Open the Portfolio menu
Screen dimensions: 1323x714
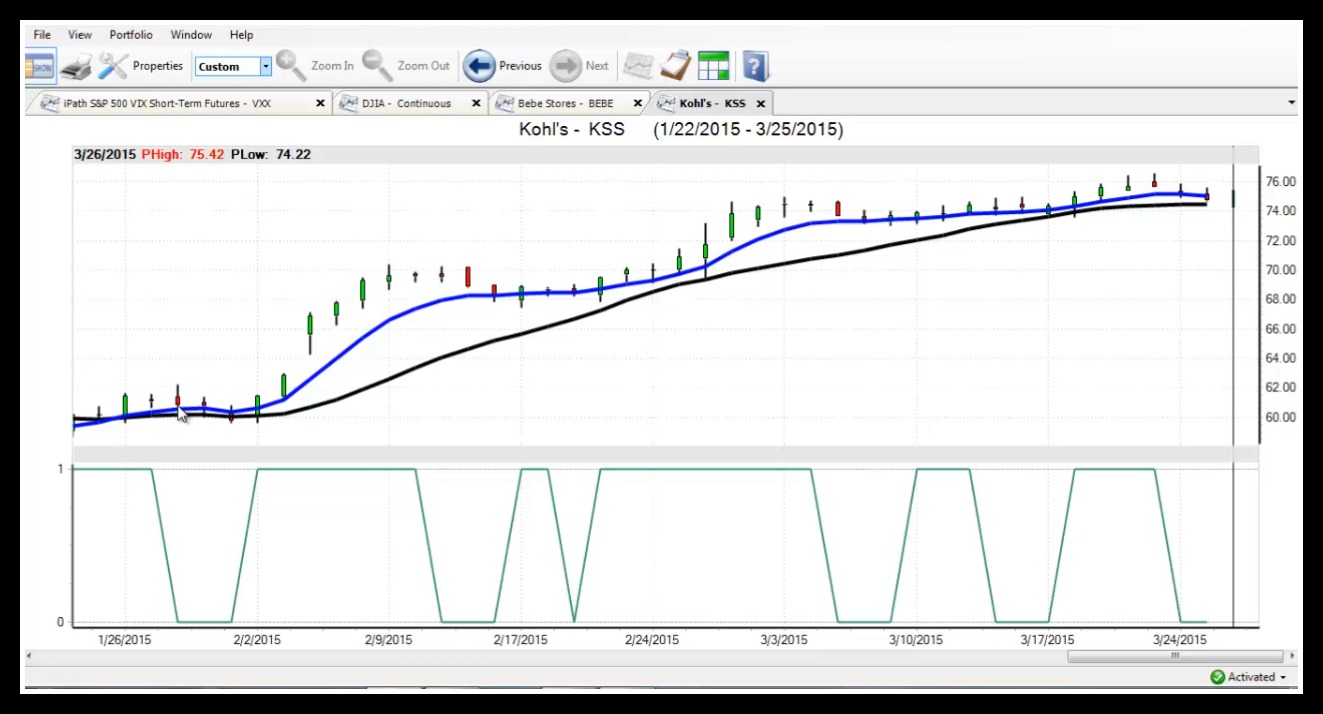[131, 35]
